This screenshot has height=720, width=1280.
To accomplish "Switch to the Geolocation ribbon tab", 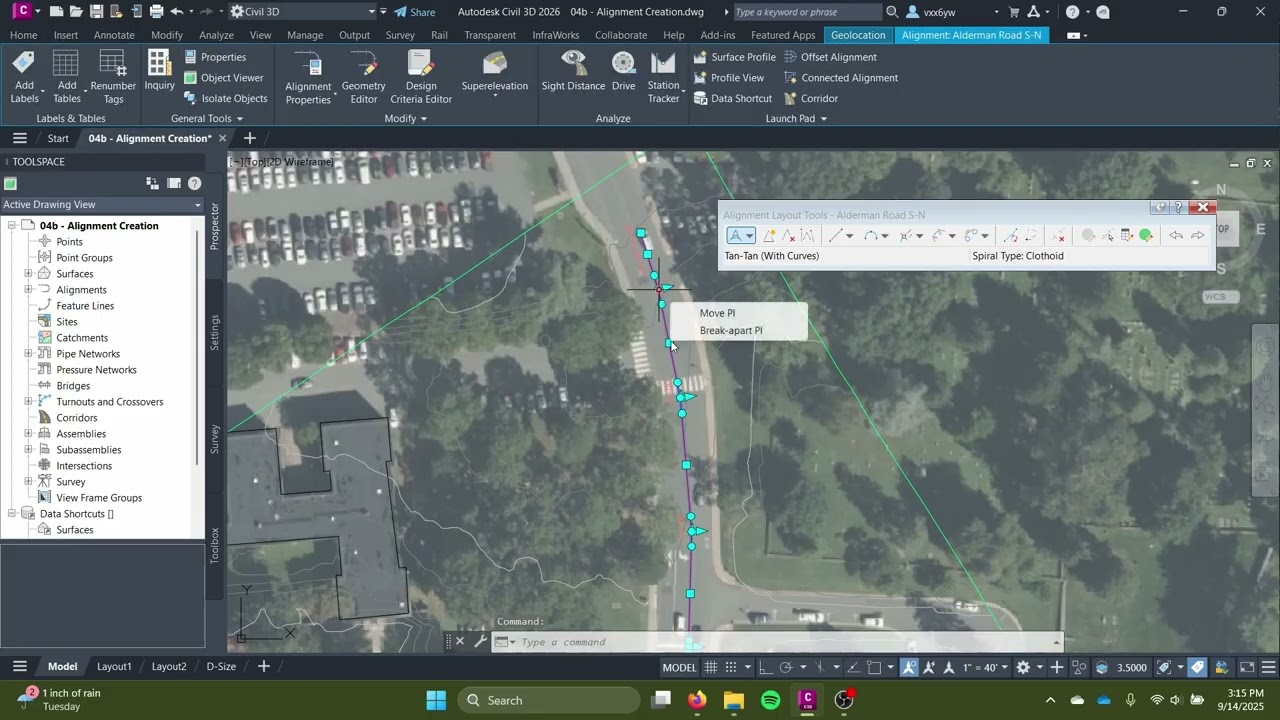I will tap(858, 35).
